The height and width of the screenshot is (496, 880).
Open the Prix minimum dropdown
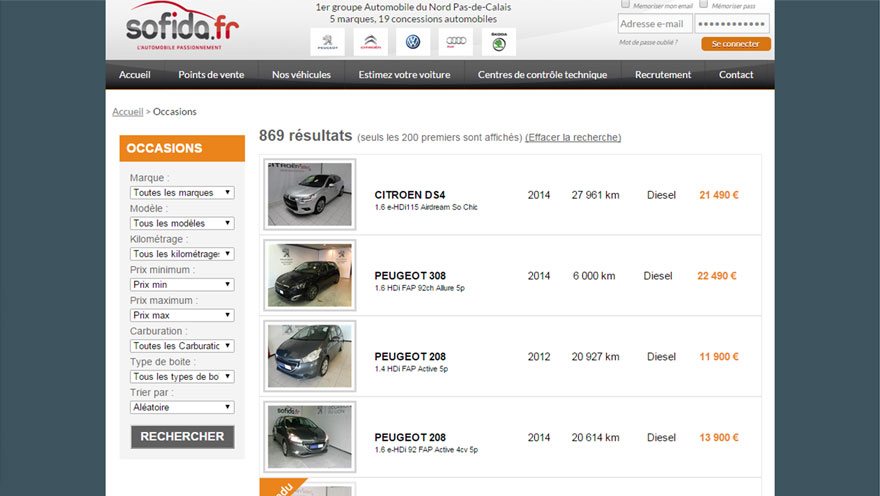tap(182, 284)
